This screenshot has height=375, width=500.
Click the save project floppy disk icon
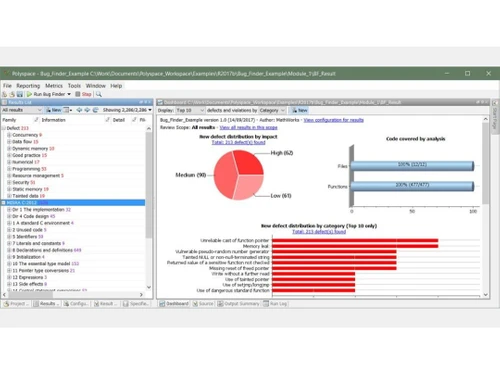20,94
